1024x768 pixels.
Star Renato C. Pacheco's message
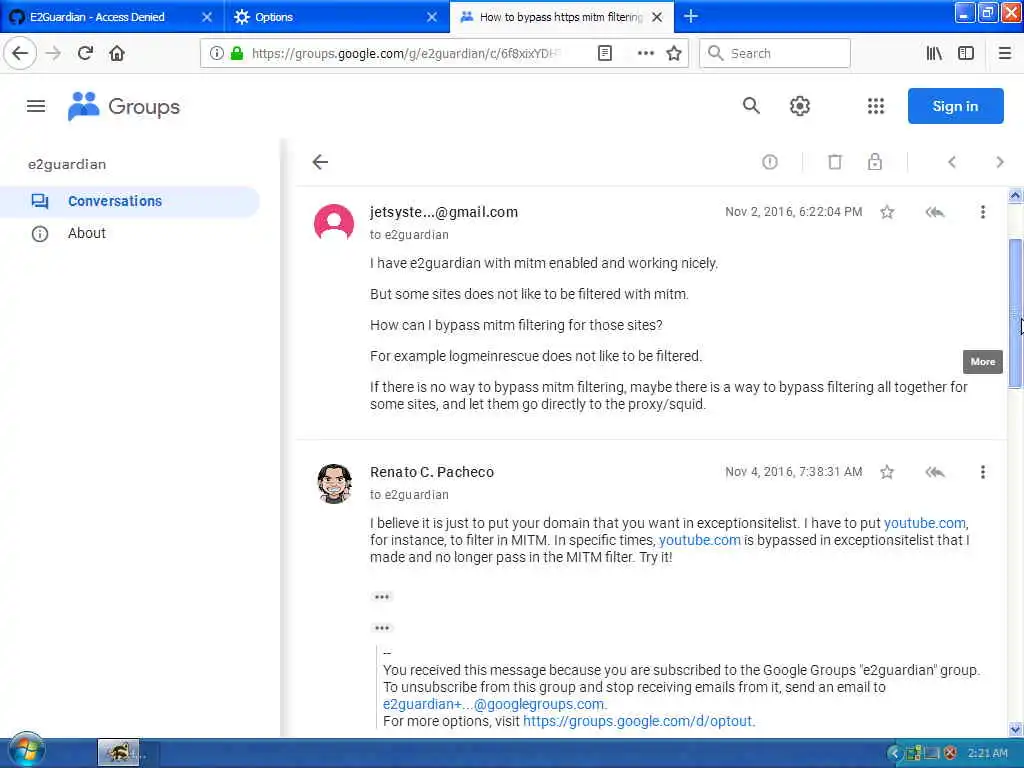pos(887,472)
